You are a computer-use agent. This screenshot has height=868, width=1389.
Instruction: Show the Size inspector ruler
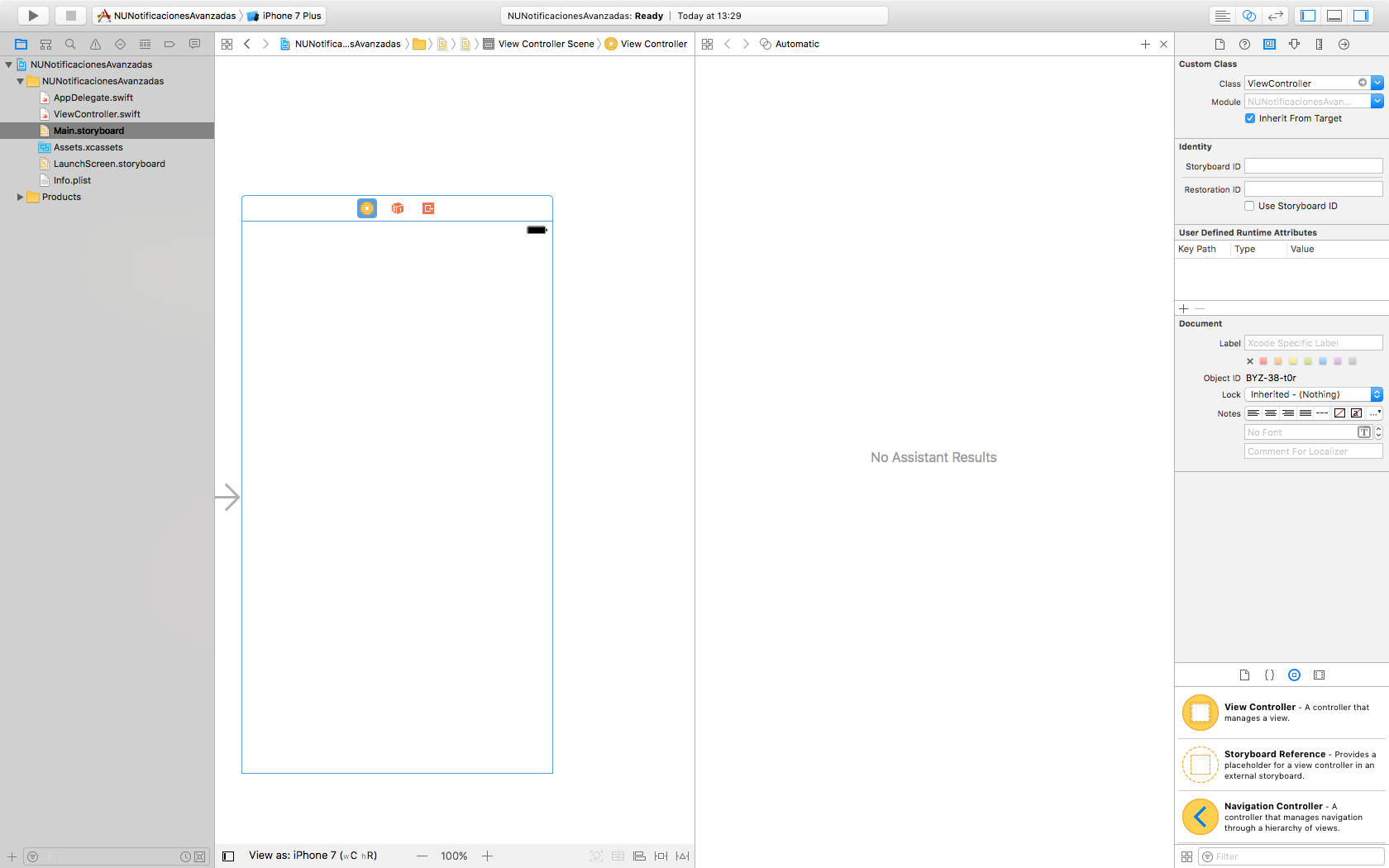click(1319, 44)
